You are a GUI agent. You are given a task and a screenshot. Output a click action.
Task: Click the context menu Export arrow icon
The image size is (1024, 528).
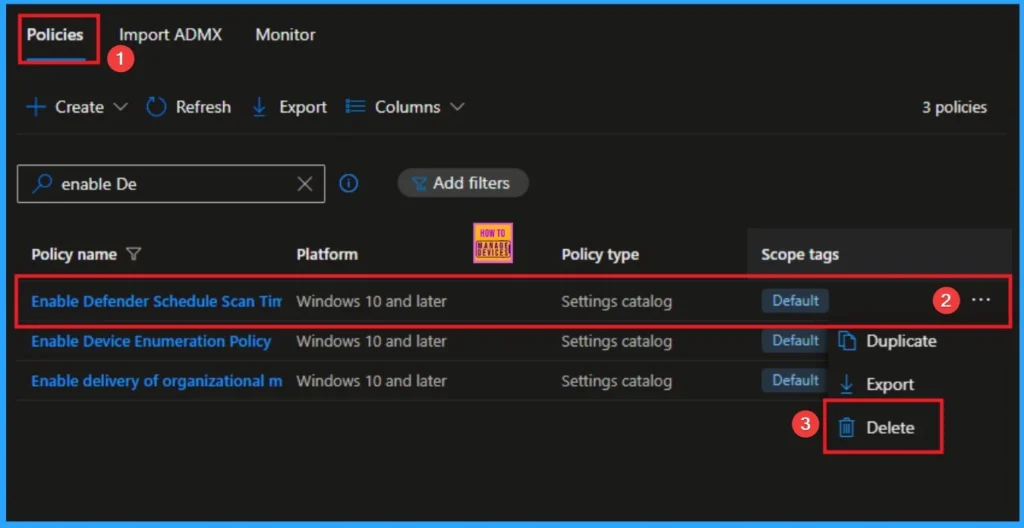846,384
